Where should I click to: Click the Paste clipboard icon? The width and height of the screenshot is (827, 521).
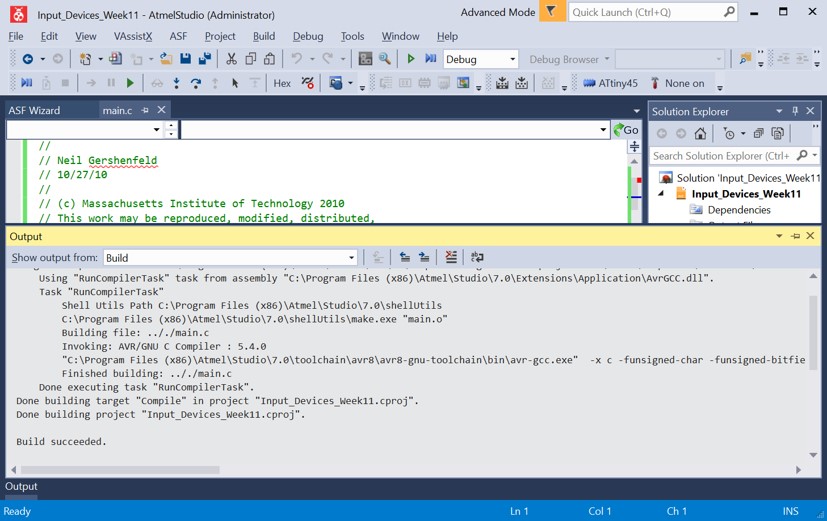point(270,59)
